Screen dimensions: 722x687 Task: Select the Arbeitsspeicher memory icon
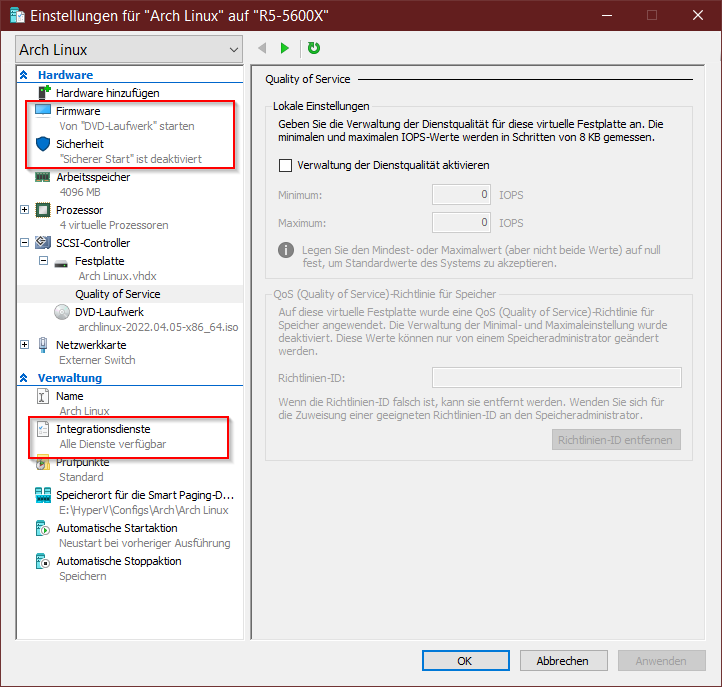(x=43, y=177)
